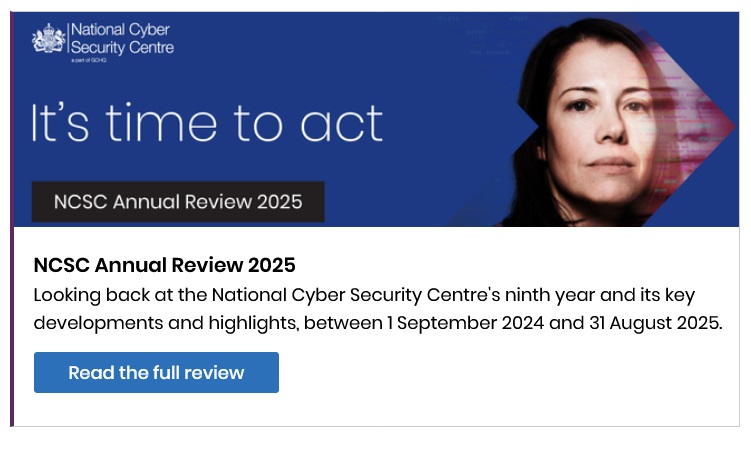This screenshot has width=751, height=452.
Task: Click the woman's dark hair on portrait's left
Action: click(x=530, y=150)
